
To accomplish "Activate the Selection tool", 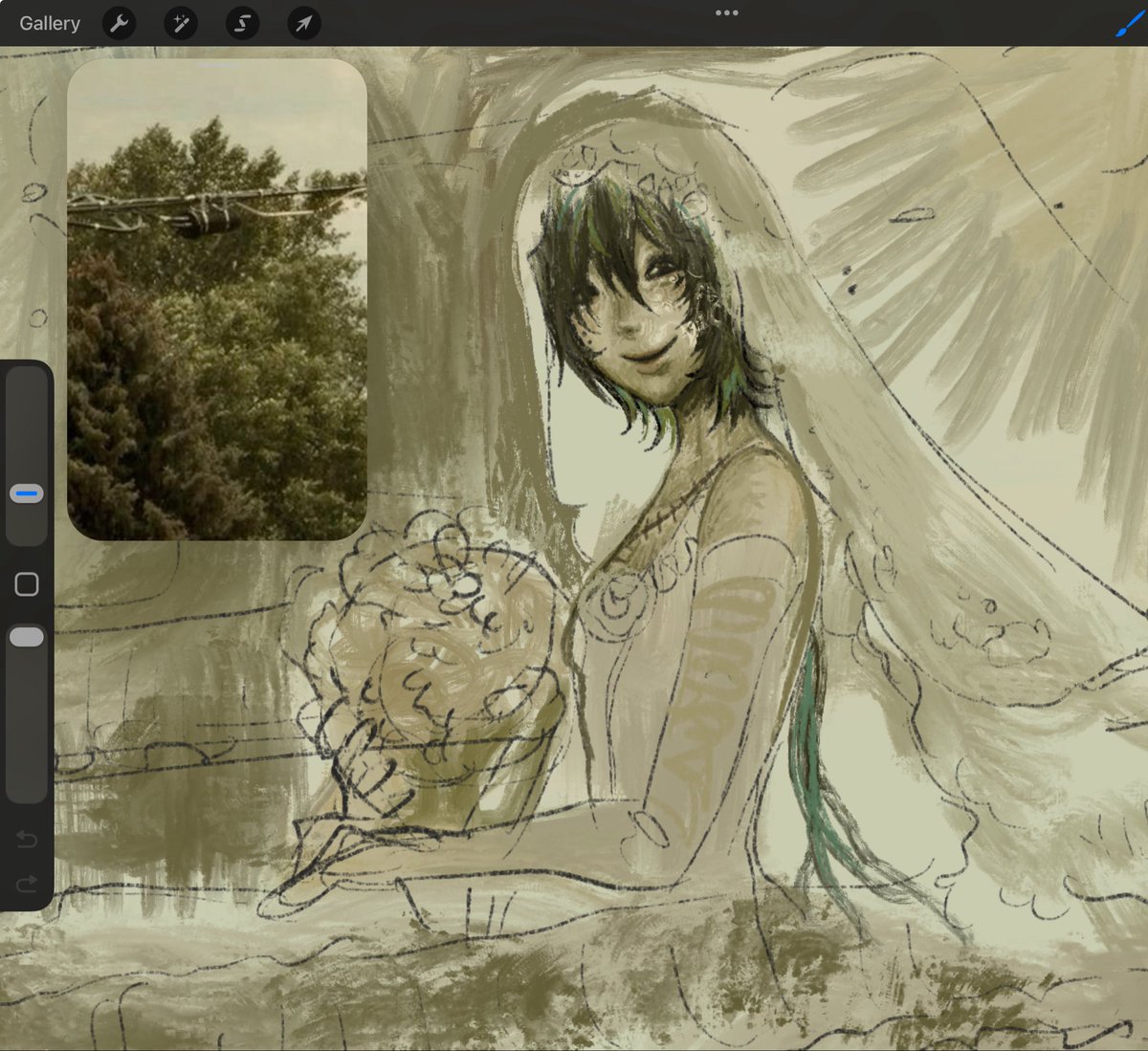I will [x=242, y=23].
